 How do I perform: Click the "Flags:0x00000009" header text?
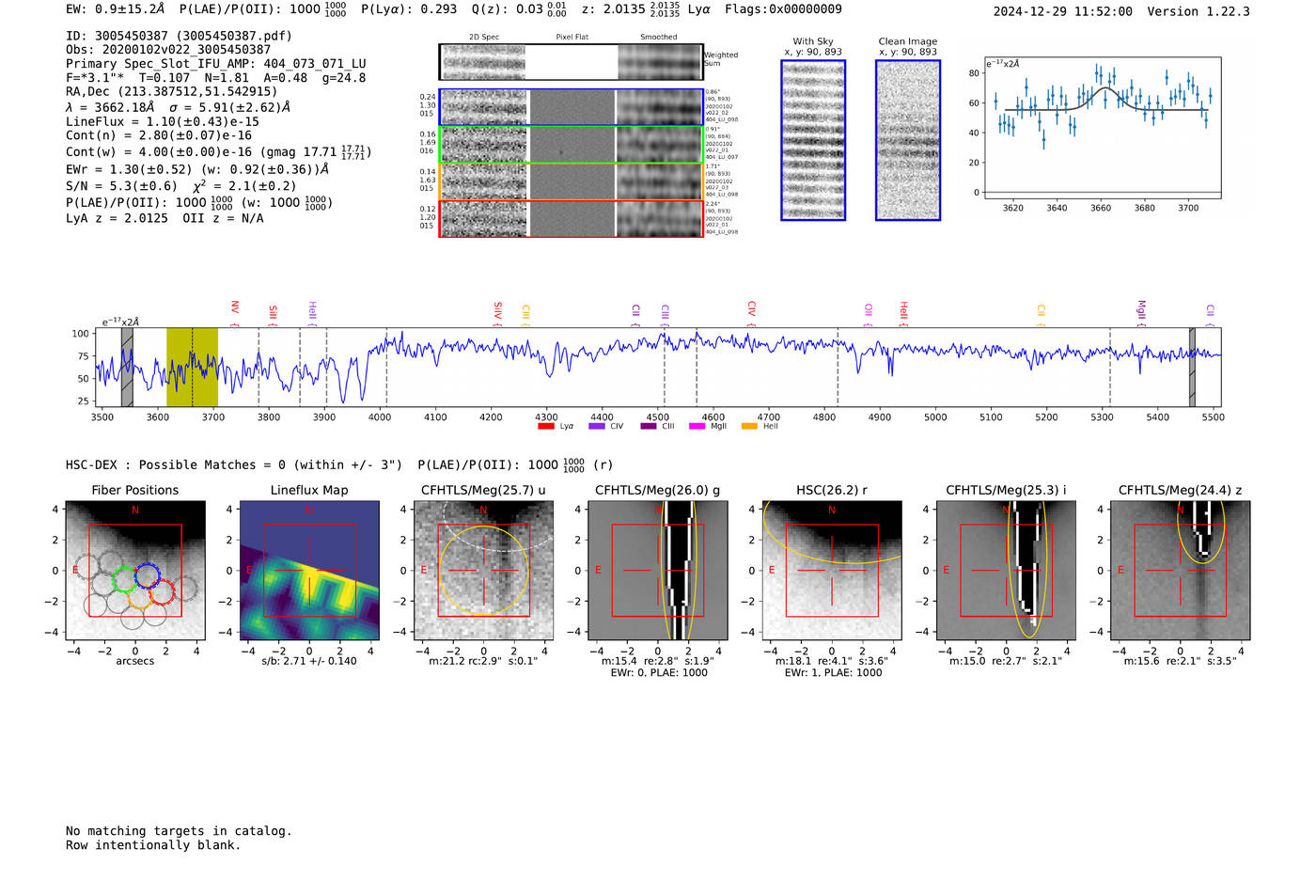pyautogui.click(x=783, y=9)
